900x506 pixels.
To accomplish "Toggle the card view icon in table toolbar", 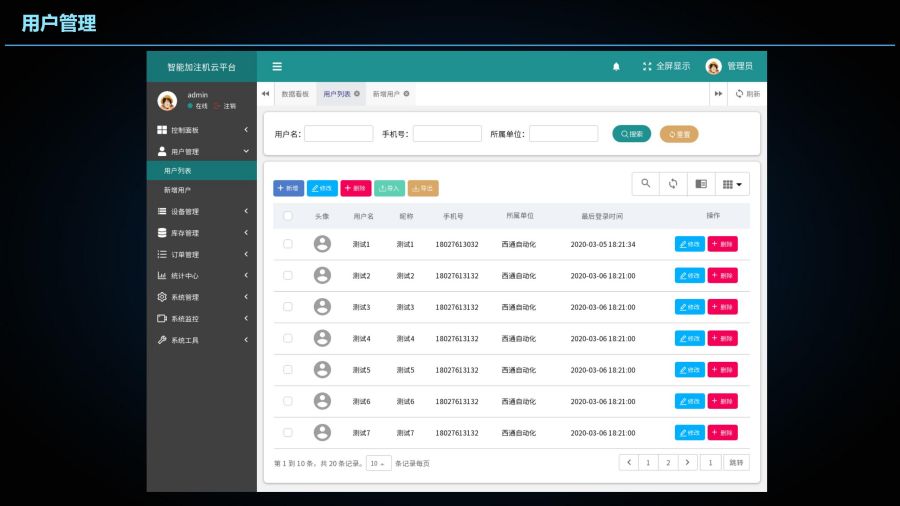I will click(701, 184).
